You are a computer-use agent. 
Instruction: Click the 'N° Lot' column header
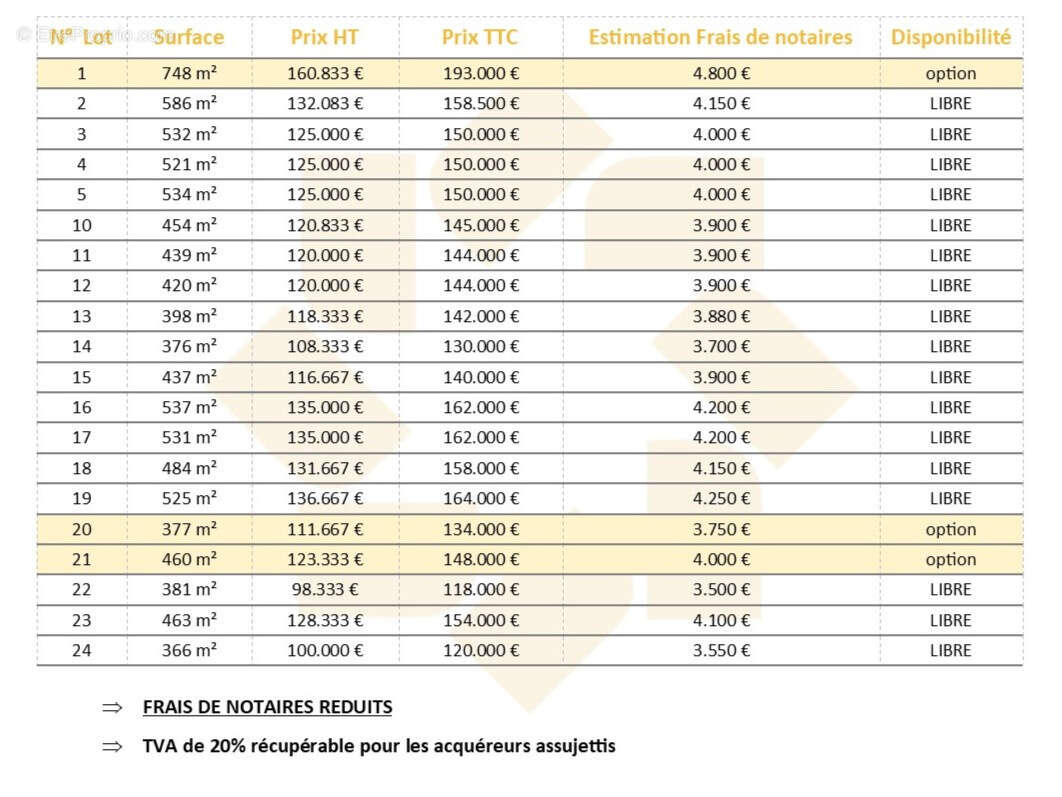point(81,37)
